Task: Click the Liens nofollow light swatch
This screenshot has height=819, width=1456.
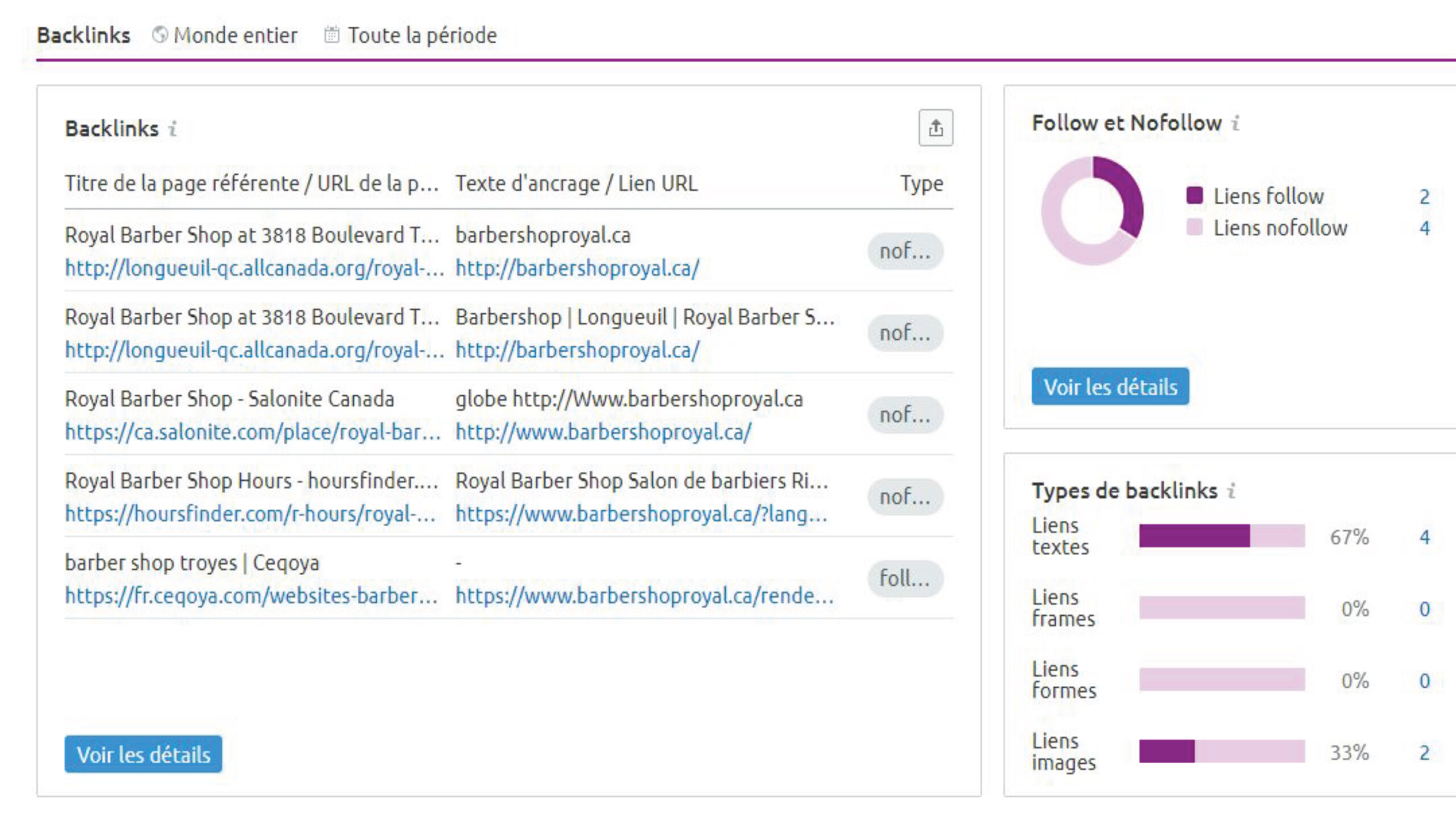Action: click(x=1194, y=227)
